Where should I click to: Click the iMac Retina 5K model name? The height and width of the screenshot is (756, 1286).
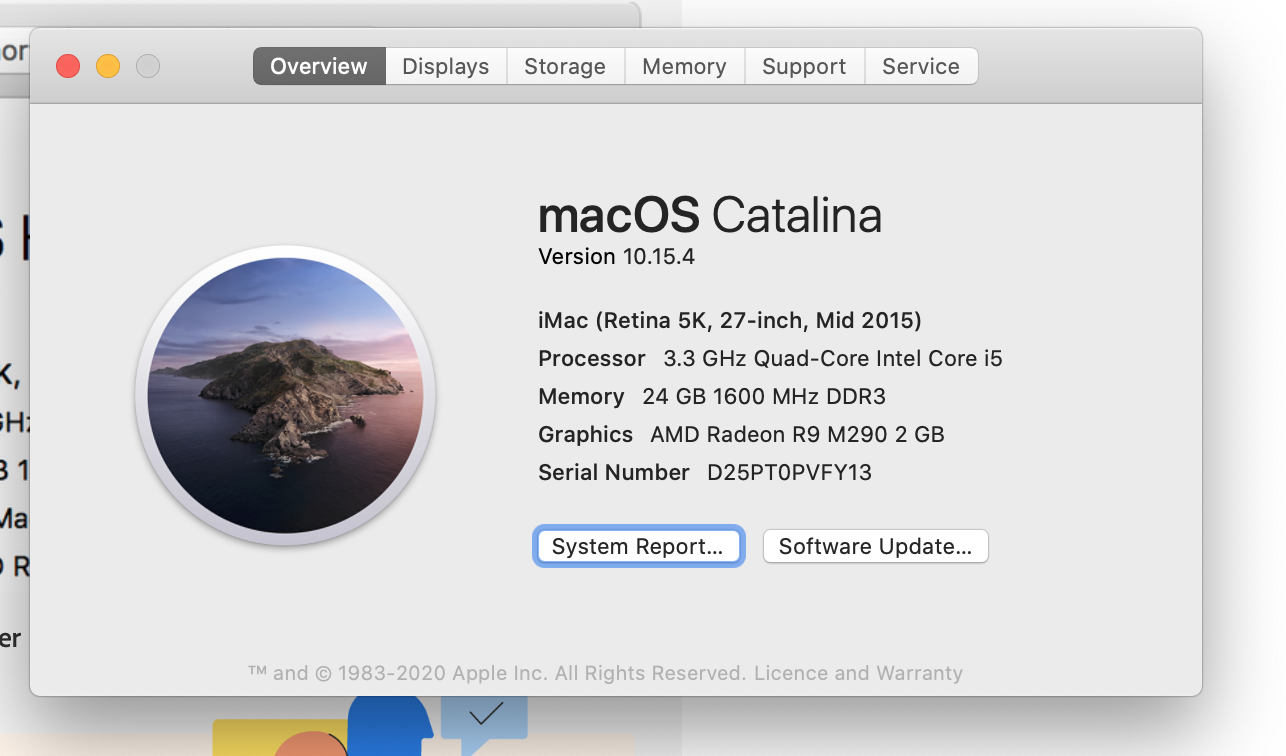coord(729,320)
